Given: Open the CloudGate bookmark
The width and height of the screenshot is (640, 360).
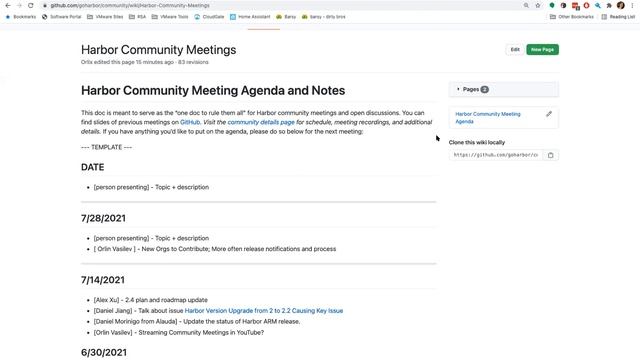Looking at the screenshot, I should [209, 17].
